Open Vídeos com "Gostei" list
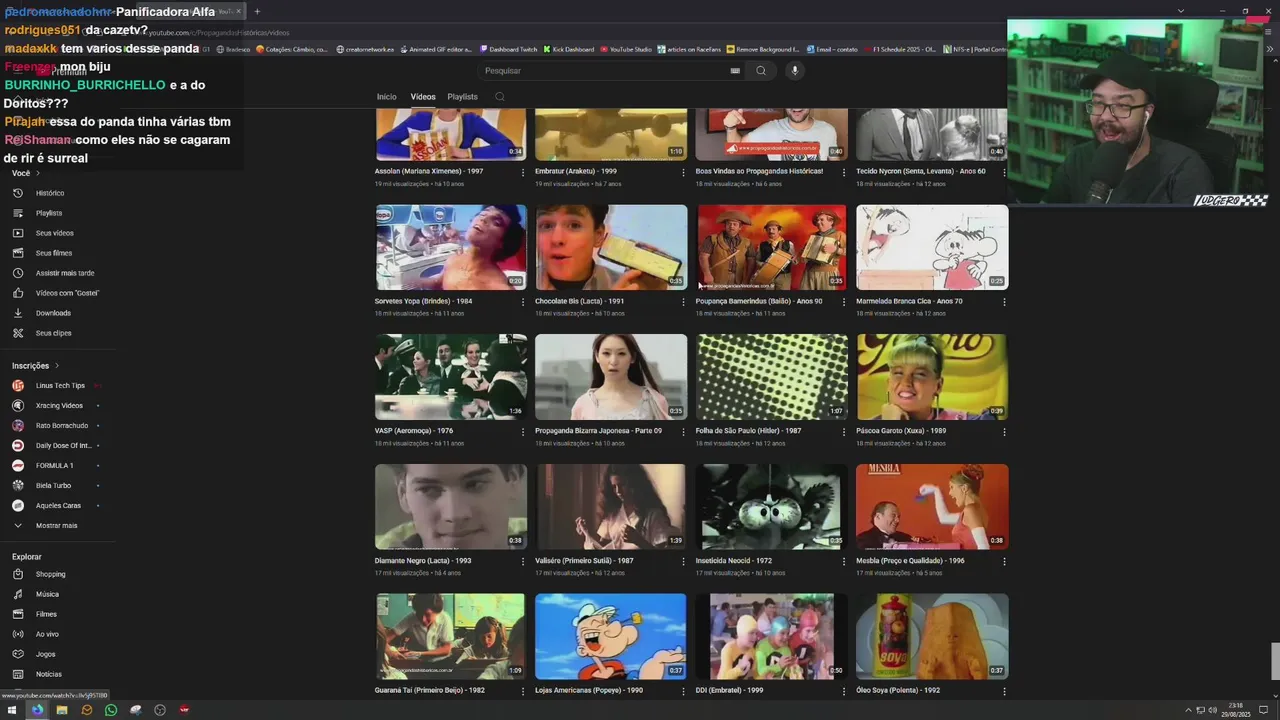 (67, 293)
